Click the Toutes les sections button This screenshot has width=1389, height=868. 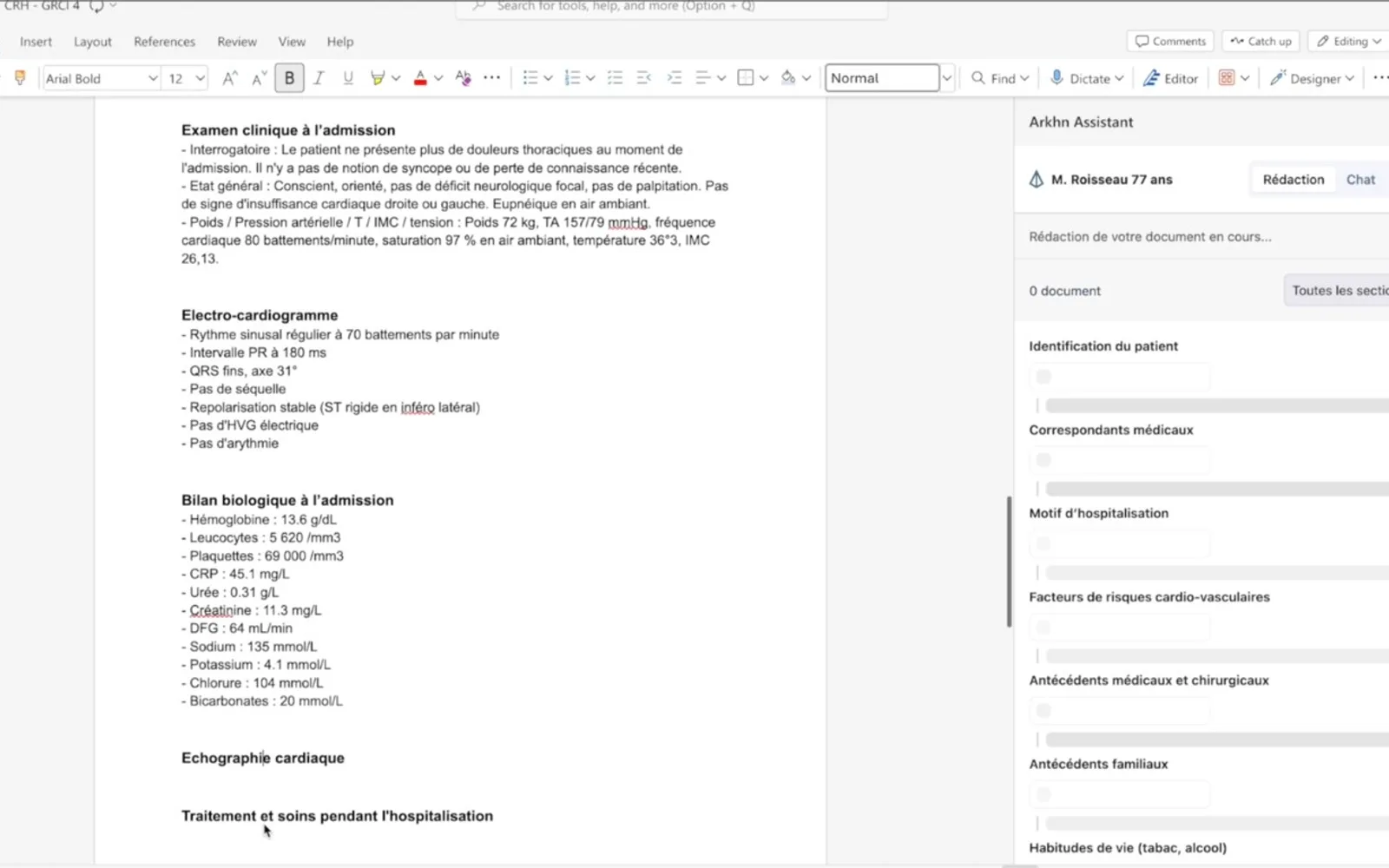1337,291
